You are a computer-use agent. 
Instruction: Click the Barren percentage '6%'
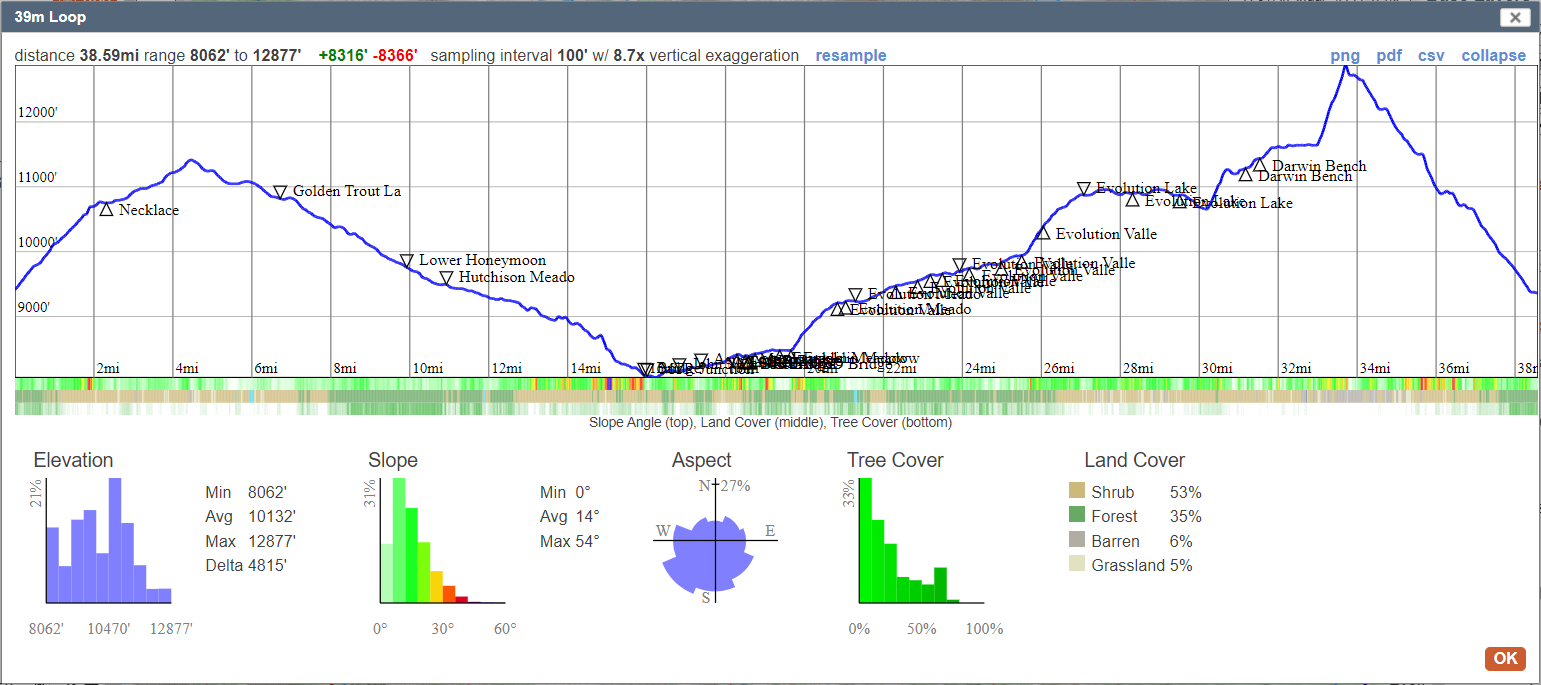click(1181, 542)
